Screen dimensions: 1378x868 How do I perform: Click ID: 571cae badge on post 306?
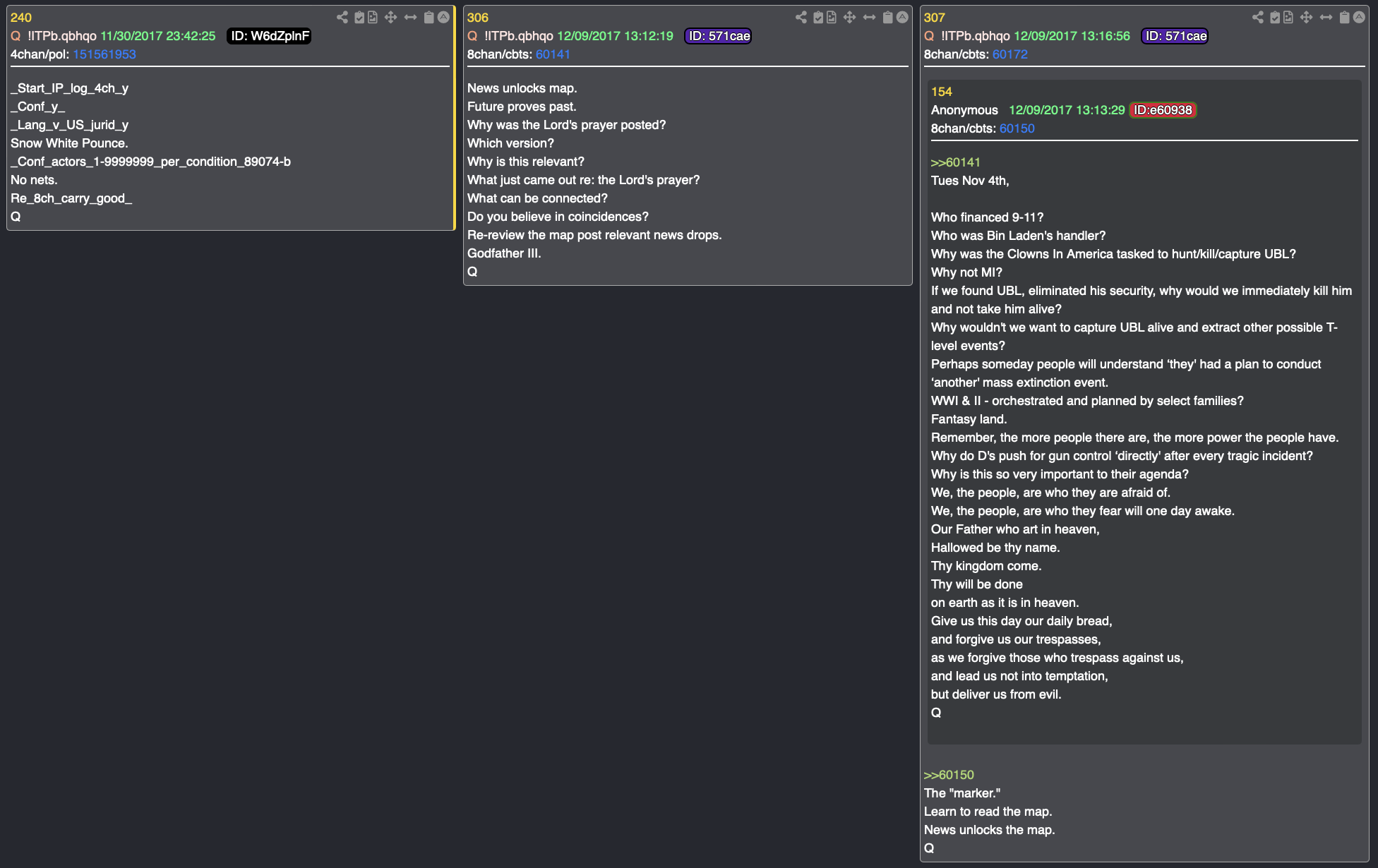pos(719,36)
